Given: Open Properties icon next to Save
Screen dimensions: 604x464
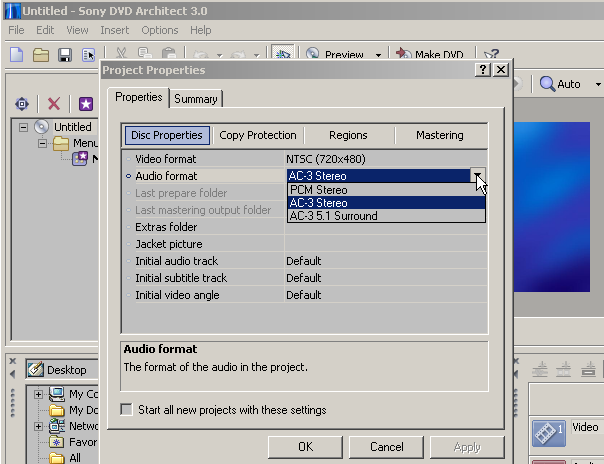Looking at the screenshot, I should click(x=89, y=55).
